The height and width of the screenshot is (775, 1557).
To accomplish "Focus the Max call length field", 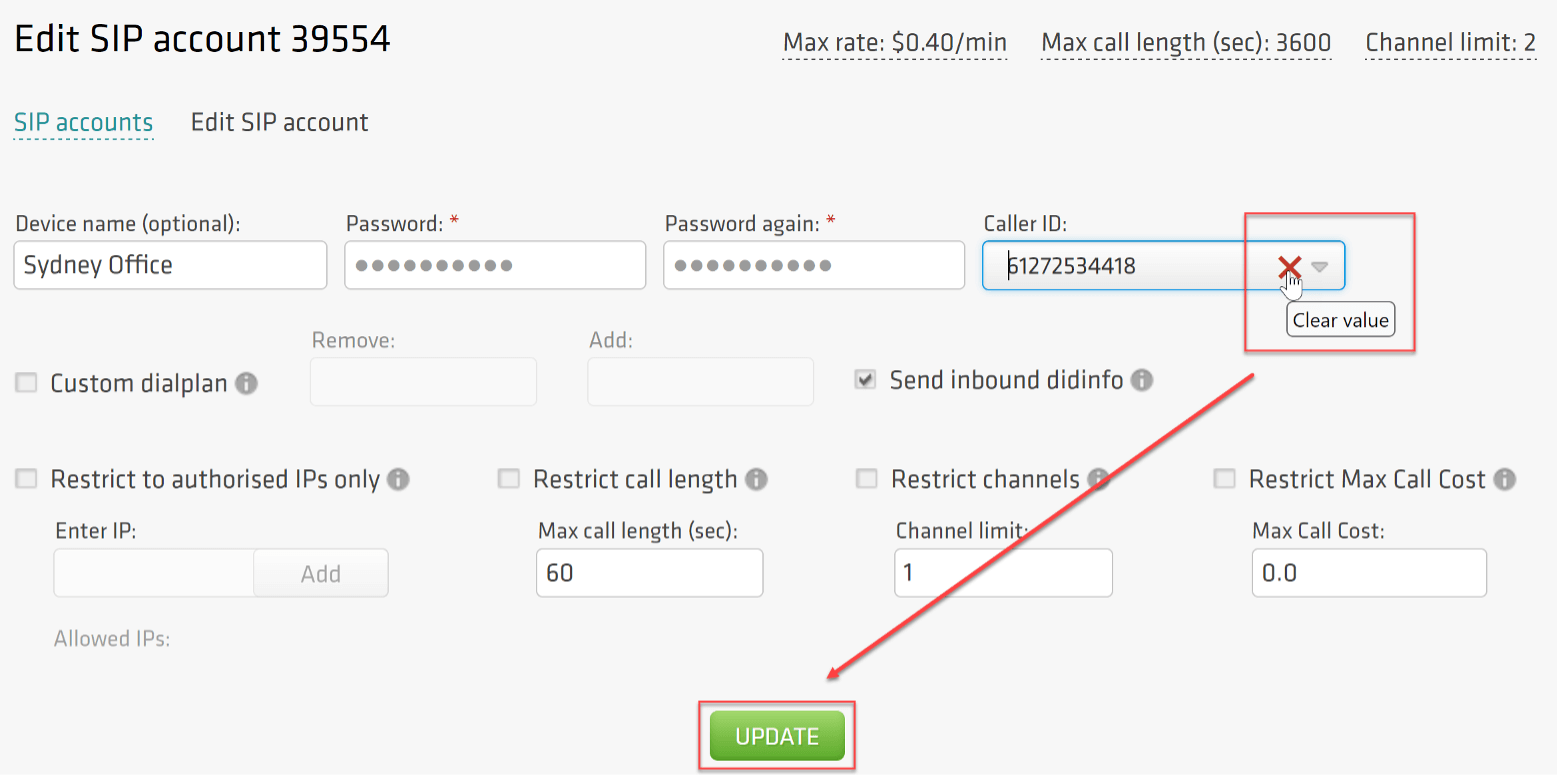I will pyautogui.click(x=649, y=574).
